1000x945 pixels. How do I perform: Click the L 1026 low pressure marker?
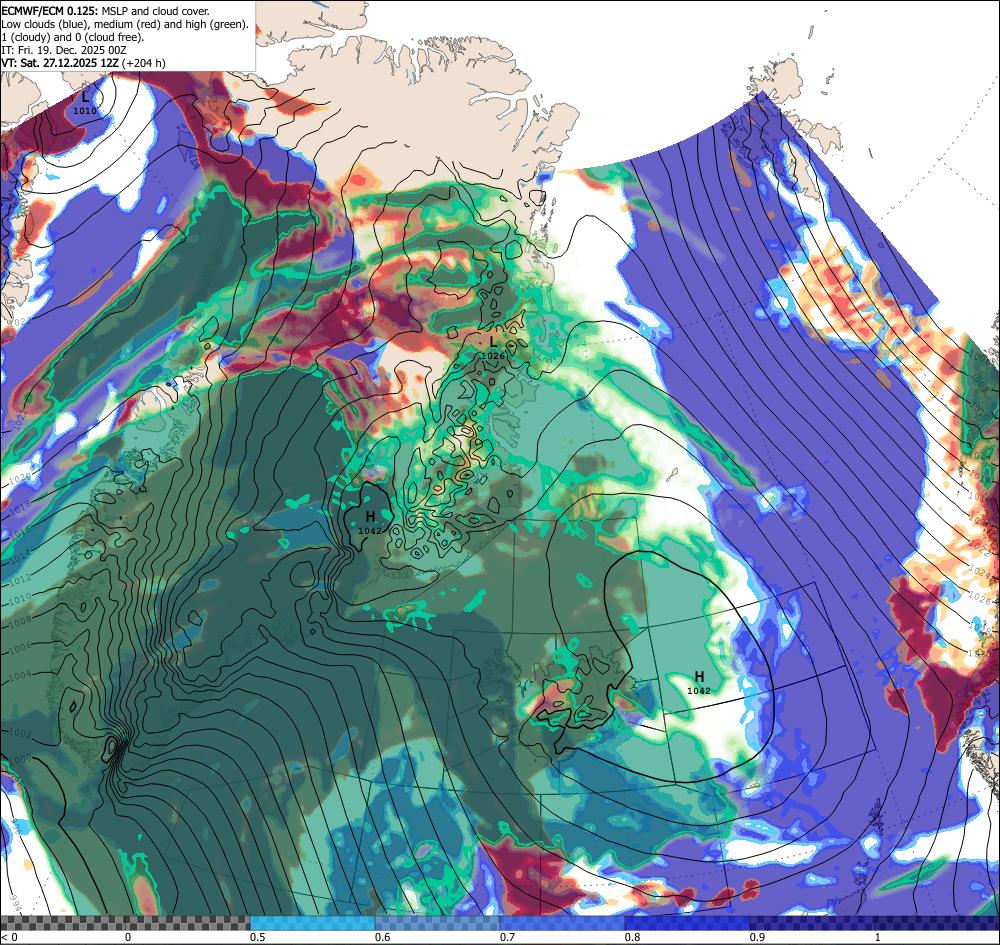(493, 348)
